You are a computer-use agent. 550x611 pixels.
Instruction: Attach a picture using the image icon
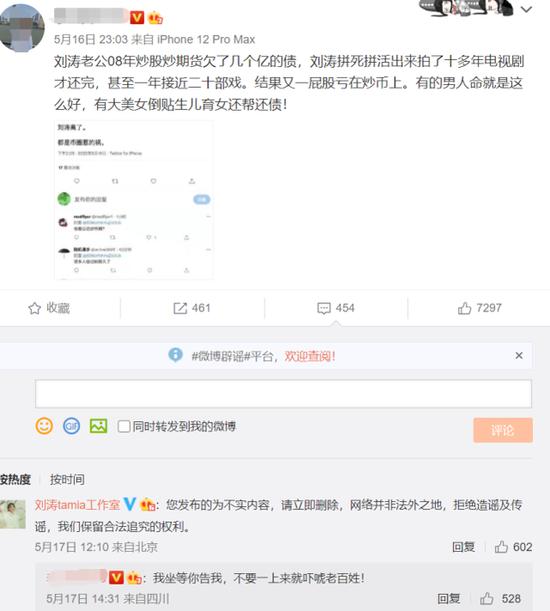(x=99, y=426)
